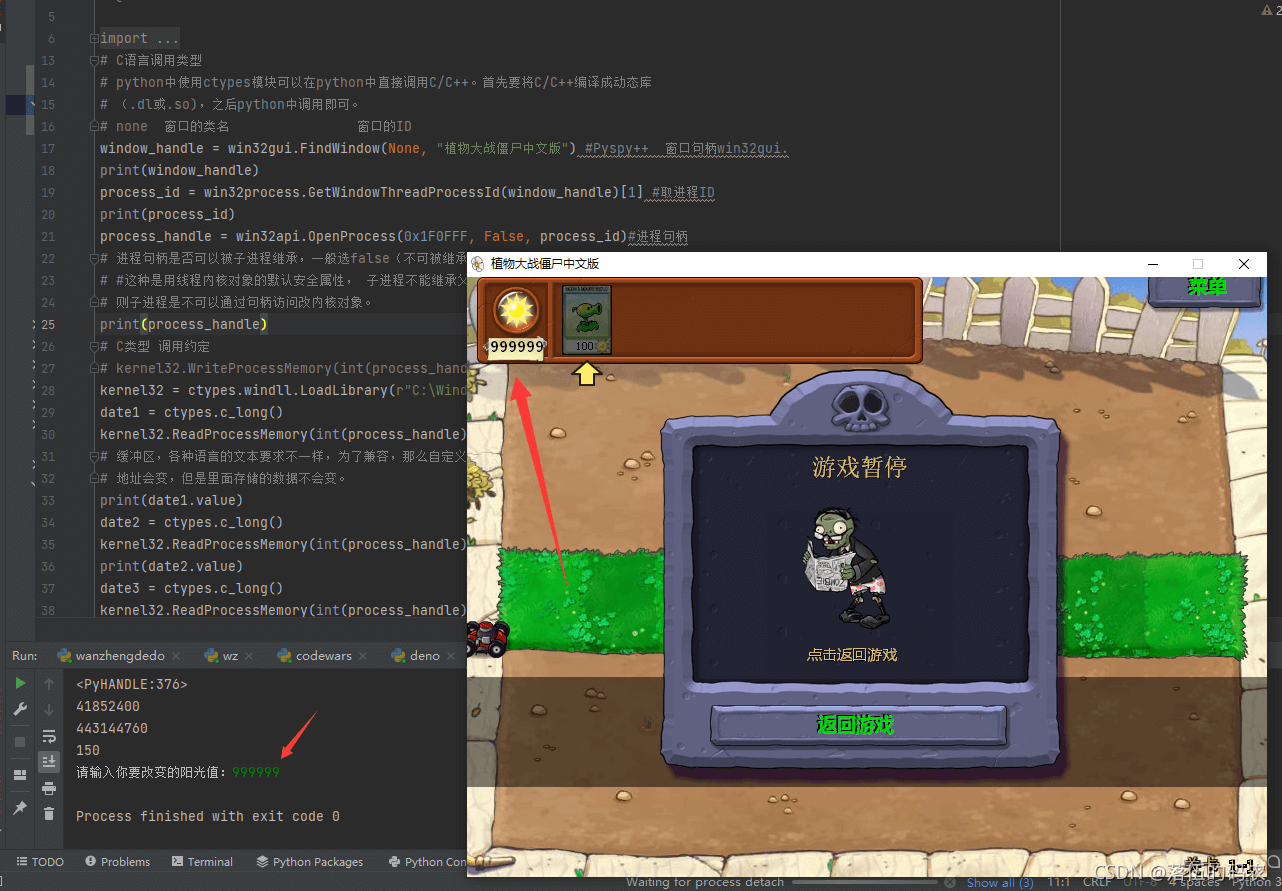Toggle soft-wrap in the Run console
Viewport: 1282px width, 891px height.
pyautogui.click(x=49, y=737)
